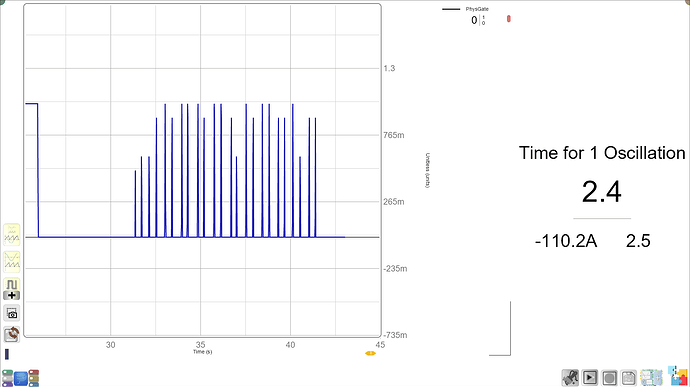Click the 35 tick on time axis
This screenshot has width=690, height=387.
click(200, 345)
